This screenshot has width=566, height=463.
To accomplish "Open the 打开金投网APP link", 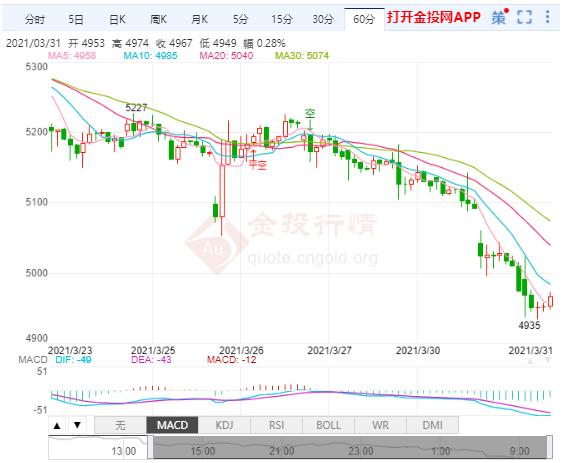I will tap(434, 17).
